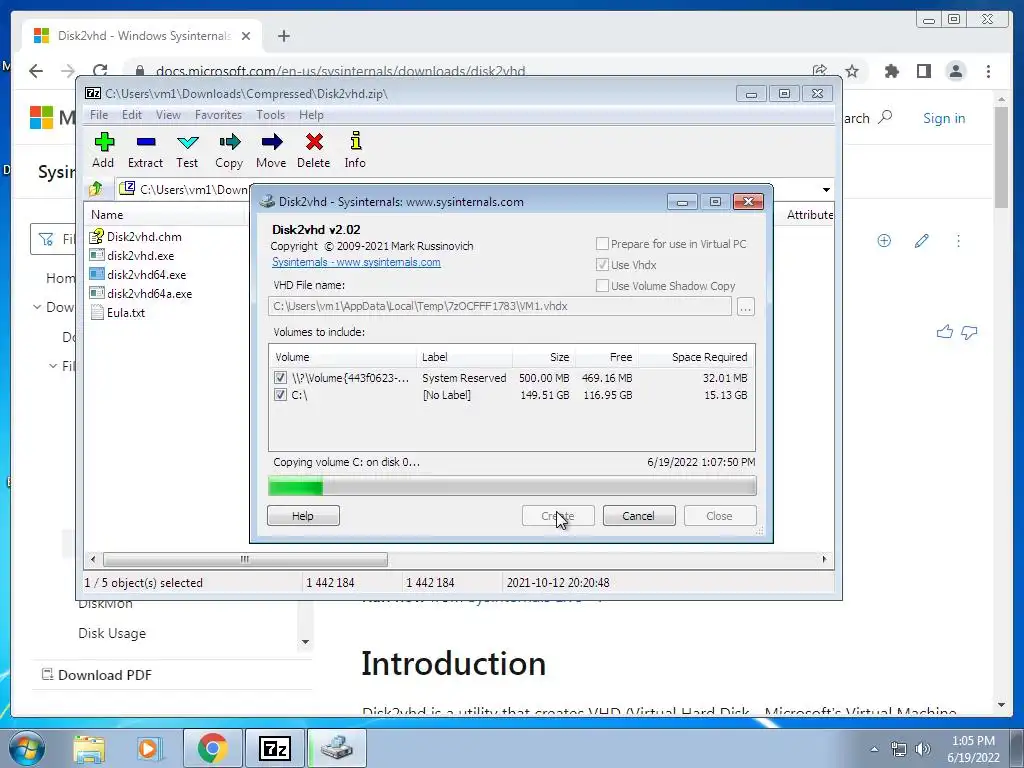Select Disk2vhd.chm file icon

pyautogui.click(x=97, y=236)
